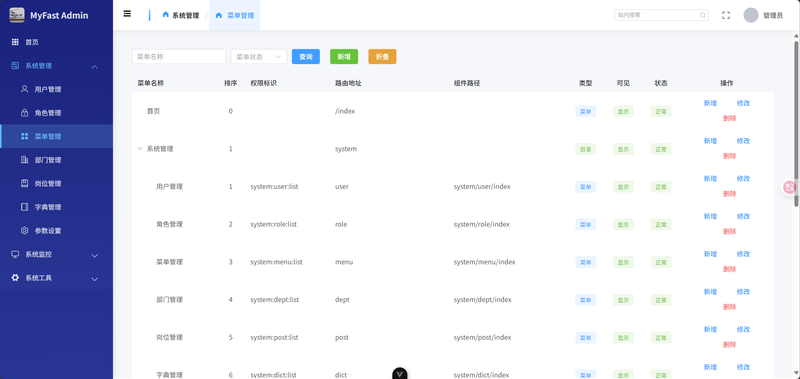Click the home icon on 系统管理 breadcrumb
The width and height of the screenshot is (800, 379).
pyautogui.click(x=165, y=15)
